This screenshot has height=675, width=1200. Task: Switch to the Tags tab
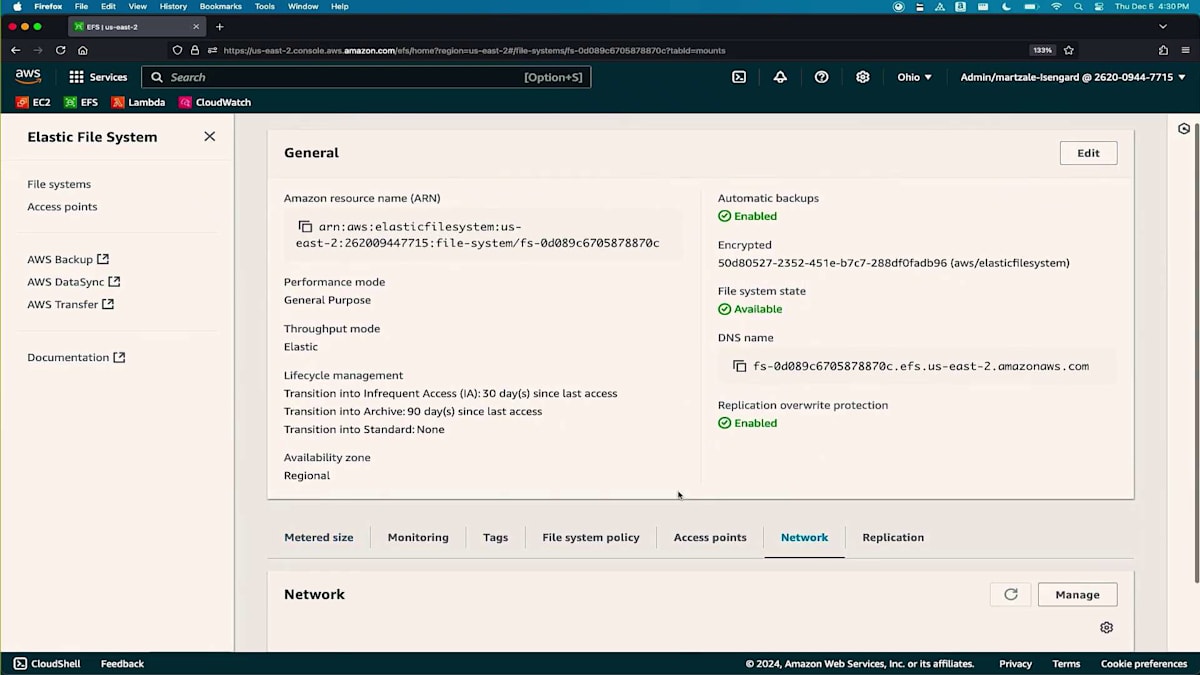point(495,537)
